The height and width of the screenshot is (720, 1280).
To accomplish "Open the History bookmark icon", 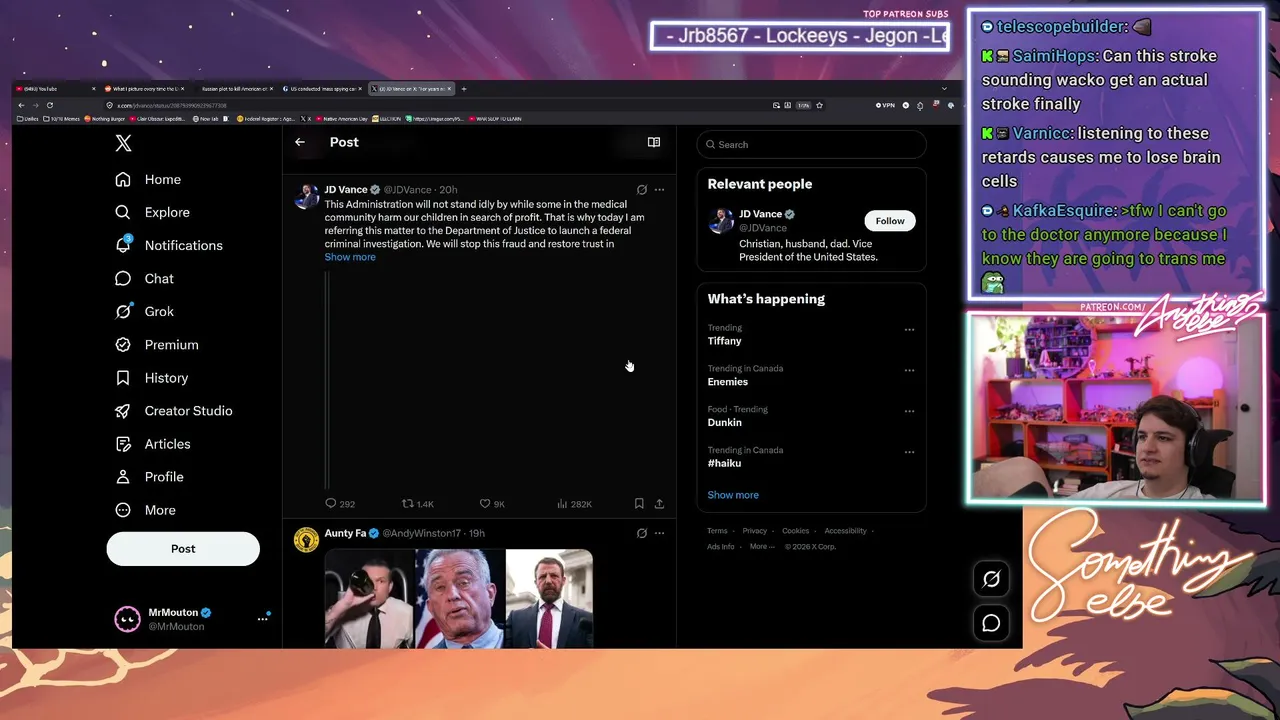I will click(x=123, y=378).
